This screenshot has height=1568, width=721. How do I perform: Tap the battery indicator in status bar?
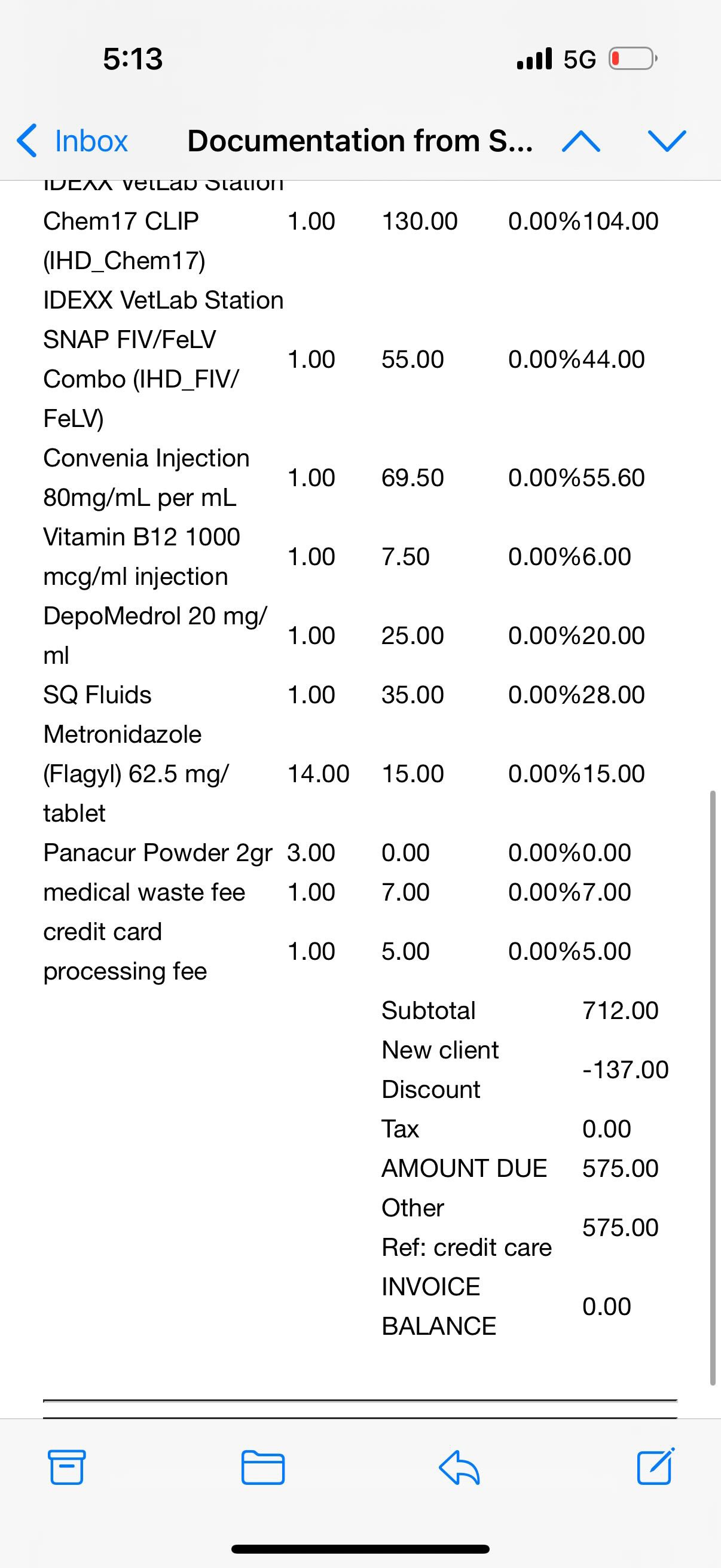(x=633, y=59)
